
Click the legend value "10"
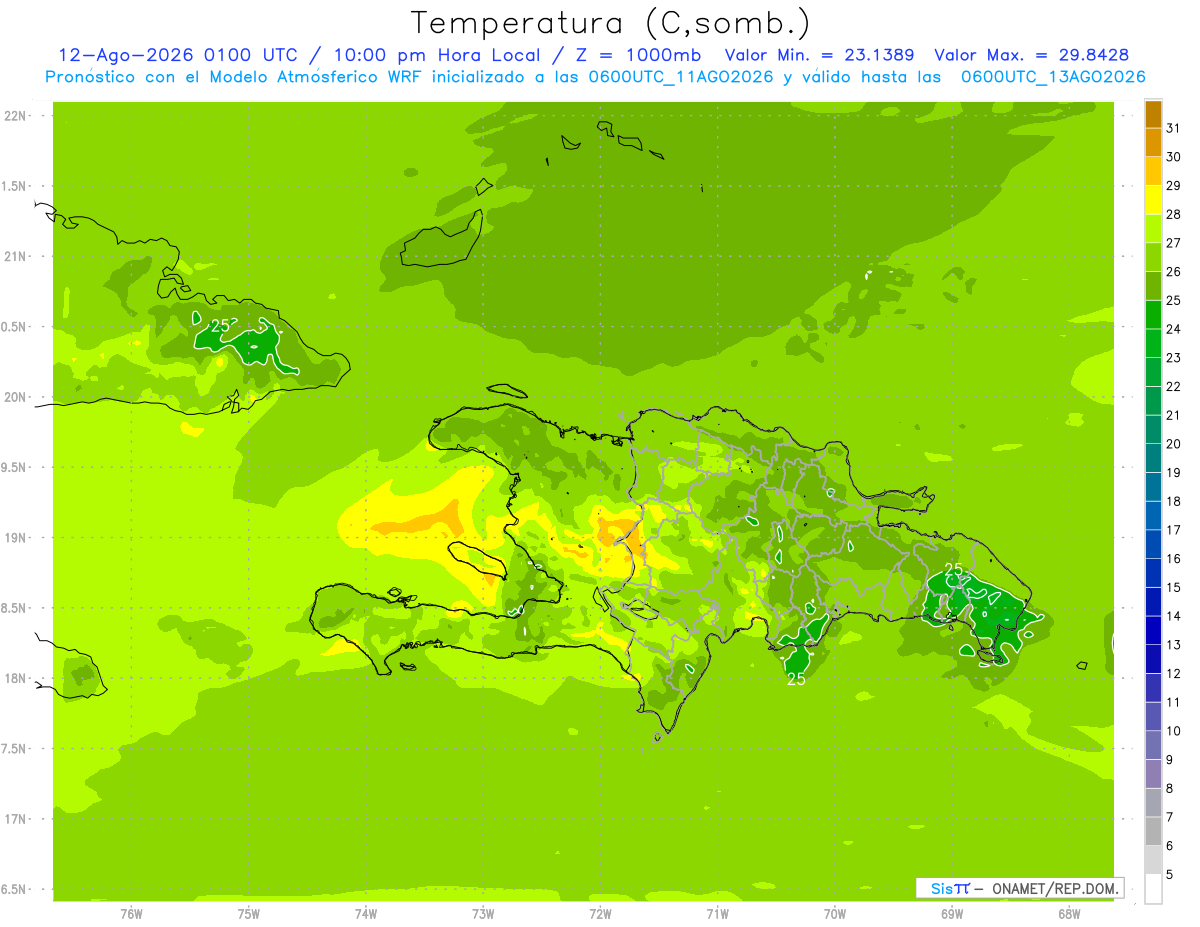[x=1174, y=731]
